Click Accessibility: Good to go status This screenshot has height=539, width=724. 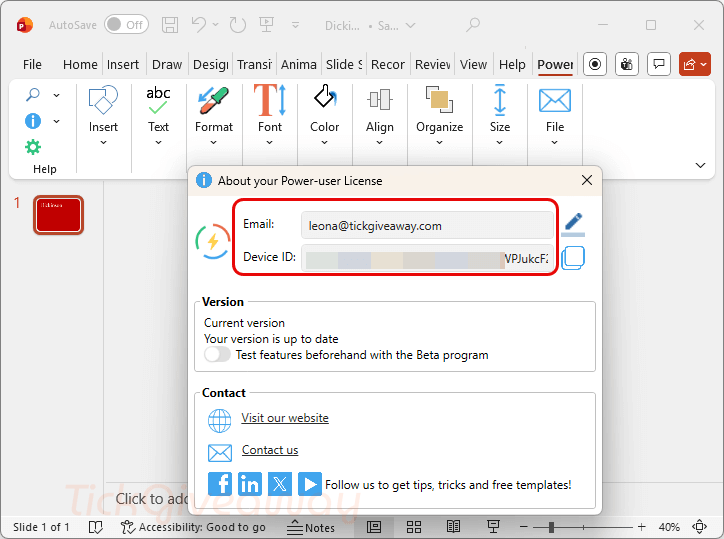click(193, 527)
